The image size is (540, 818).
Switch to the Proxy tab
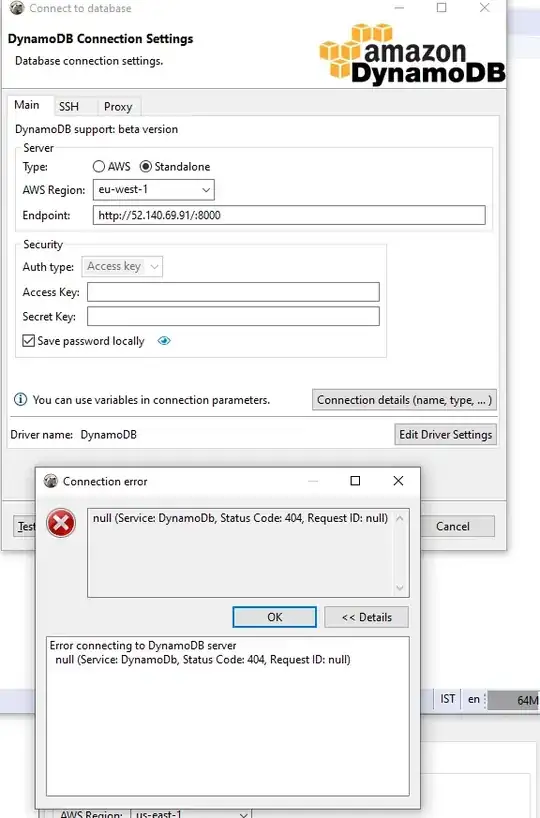pos(118,106)
